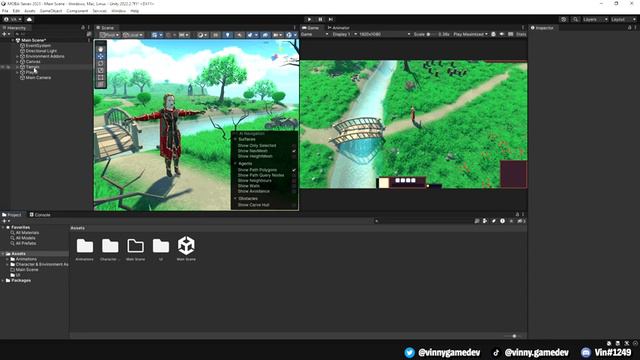The width and height of the screenshot is (640, 360).
Task: Click the Hierarchy search field
Action: pyautogui.click(x=49, y=34)
